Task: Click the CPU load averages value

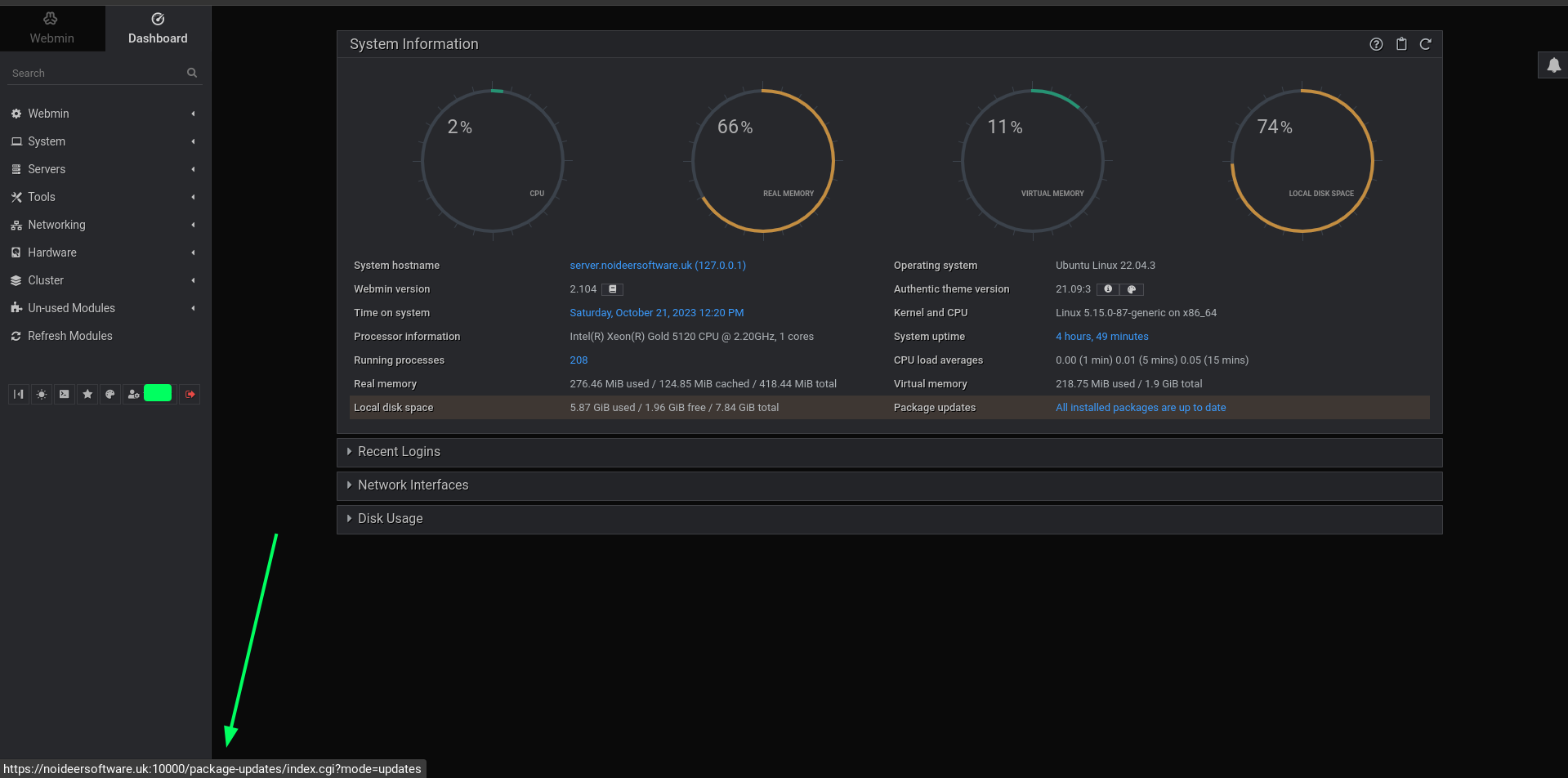Action: pos(1152,360)
